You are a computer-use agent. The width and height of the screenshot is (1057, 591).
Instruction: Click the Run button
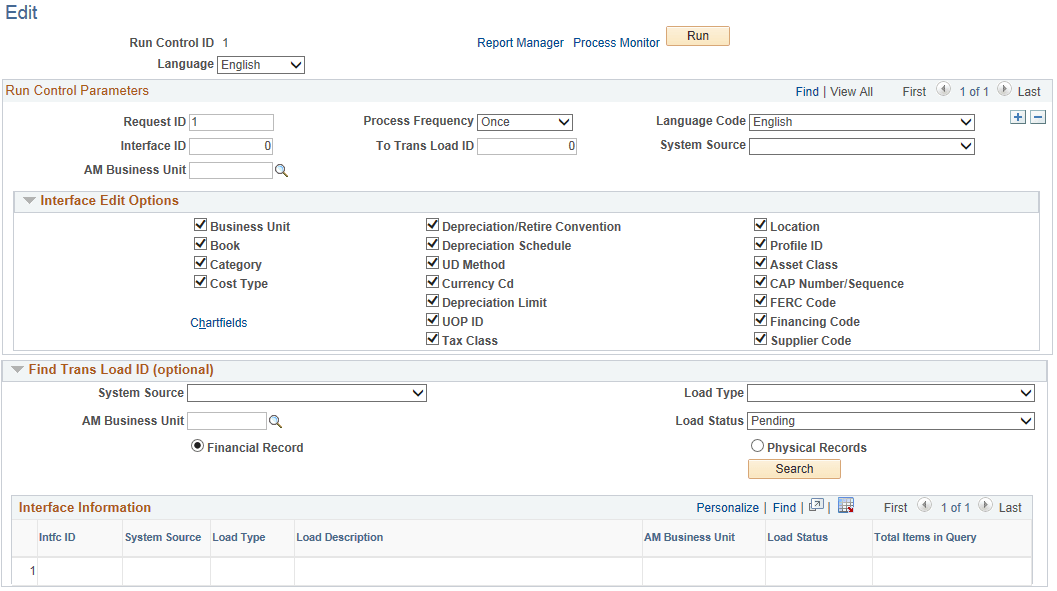point(698,36)
